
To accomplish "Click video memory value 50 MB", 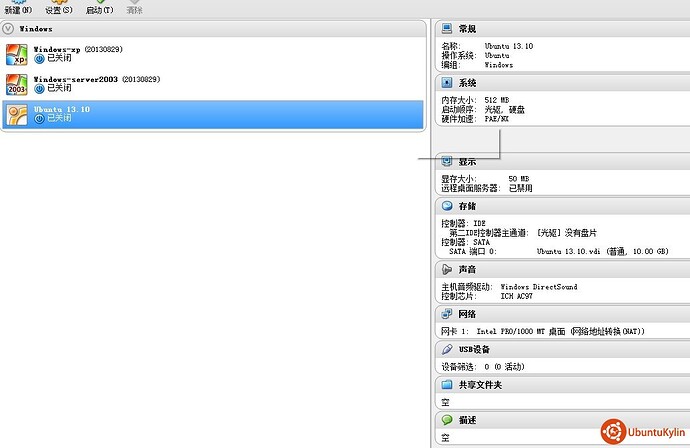I will pyautogui.click(x=519, y=179).
